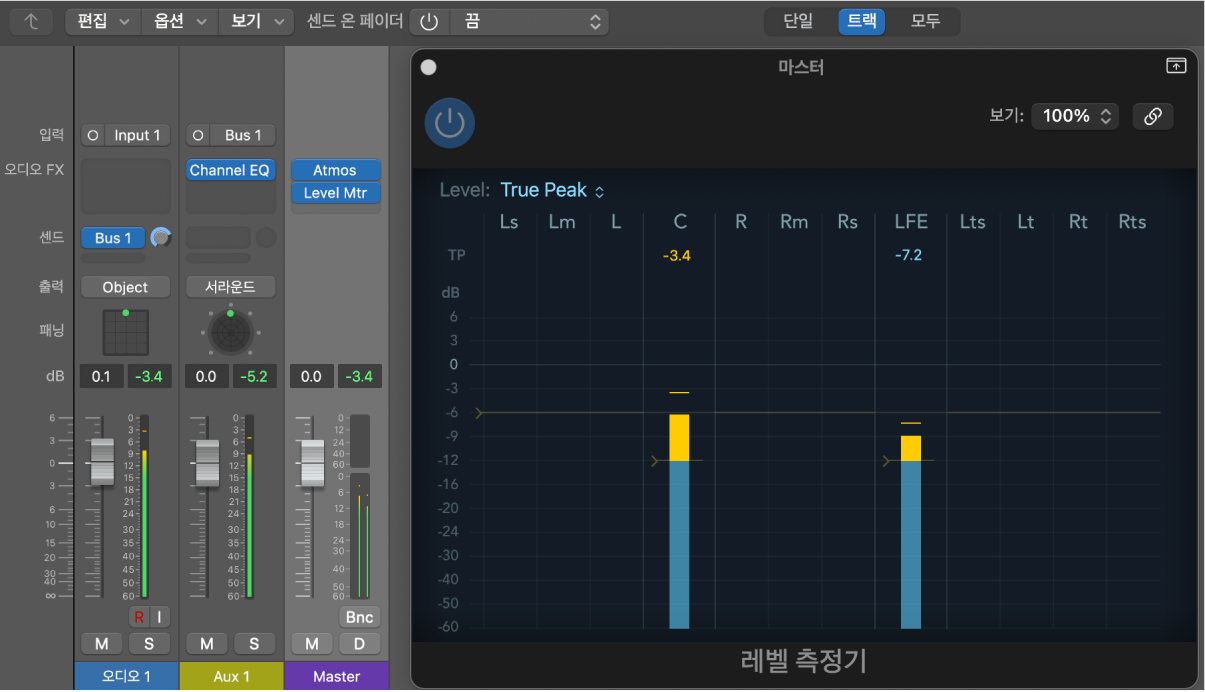Click the mixer back-arrow icon
The width and height of the screenshot is (1205, 692).
point(33,21)
